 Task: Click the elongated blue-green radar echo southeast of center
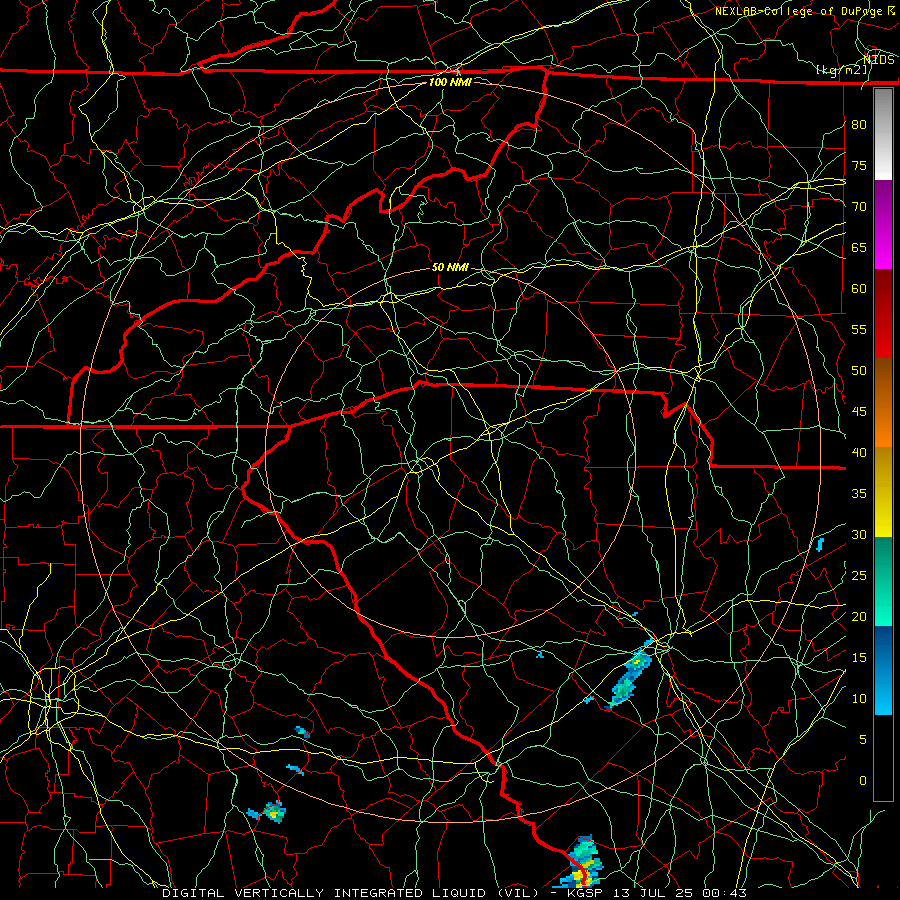click(x=629, y=676)
